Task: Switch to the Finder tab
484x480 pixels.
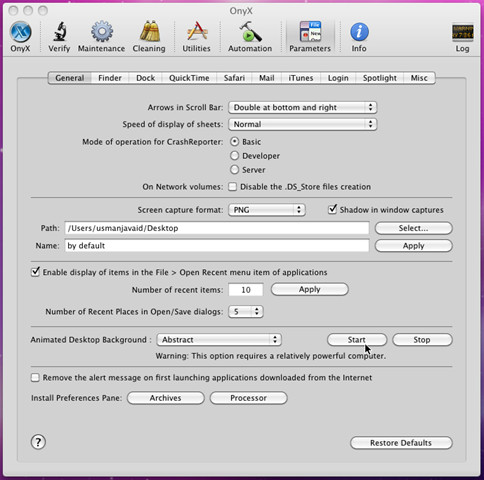Action: pos(110,78)
